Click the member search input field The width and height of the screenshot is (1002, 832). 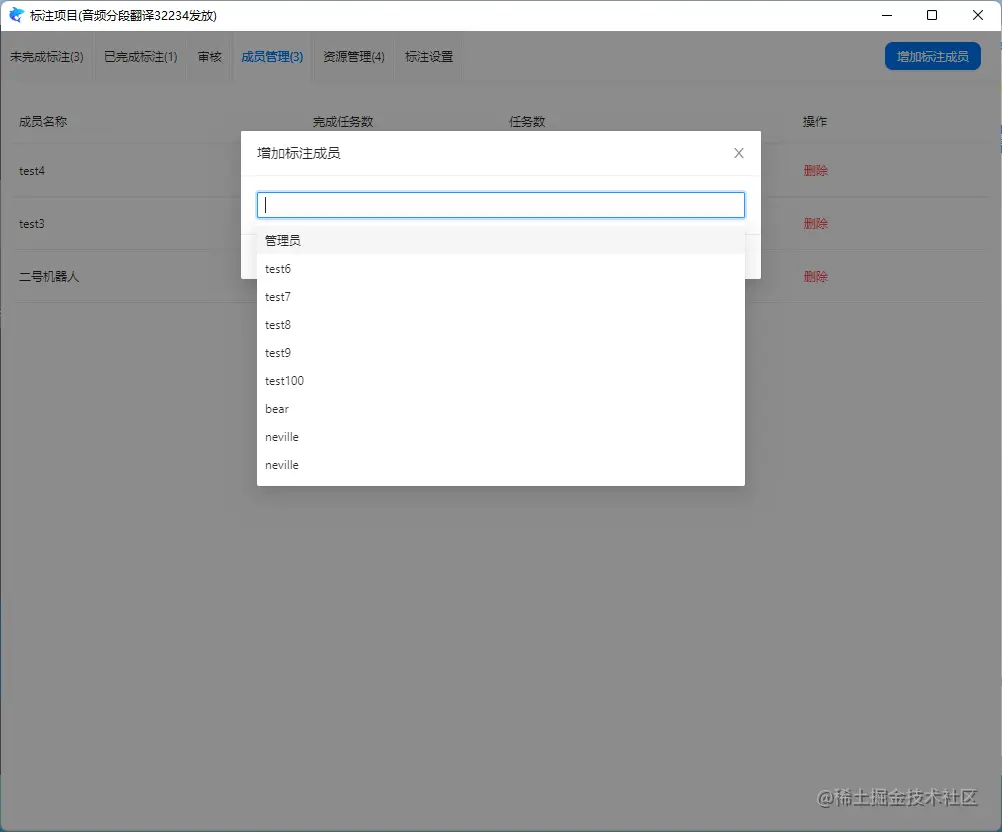coord(500,205)
